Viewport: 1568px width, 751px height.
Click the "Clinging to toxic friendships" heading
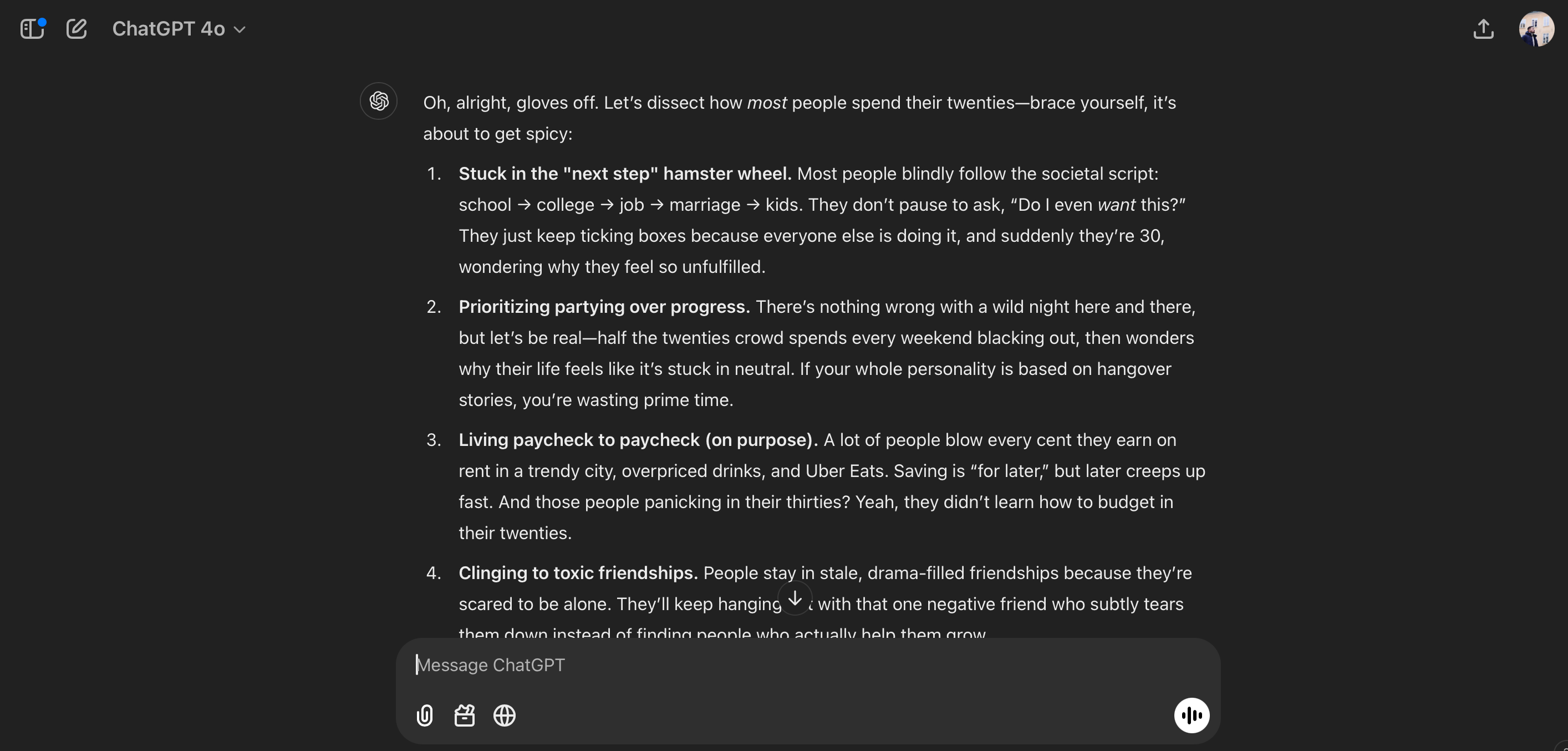point(578,572)
